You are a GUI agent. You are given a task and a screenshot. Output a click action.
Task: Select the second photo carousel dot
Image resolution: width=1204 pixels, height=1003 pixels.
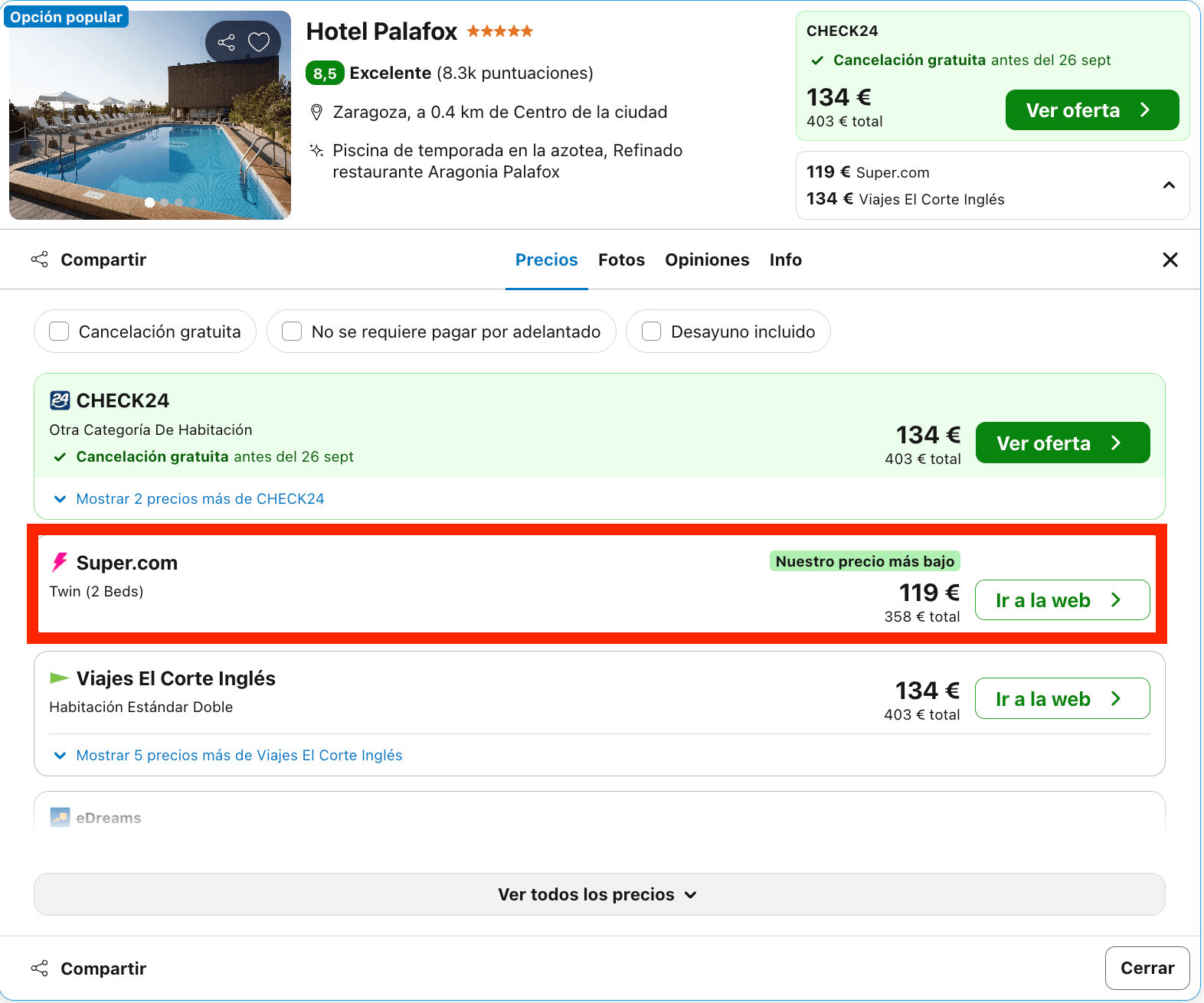click(x=165, y=203)
